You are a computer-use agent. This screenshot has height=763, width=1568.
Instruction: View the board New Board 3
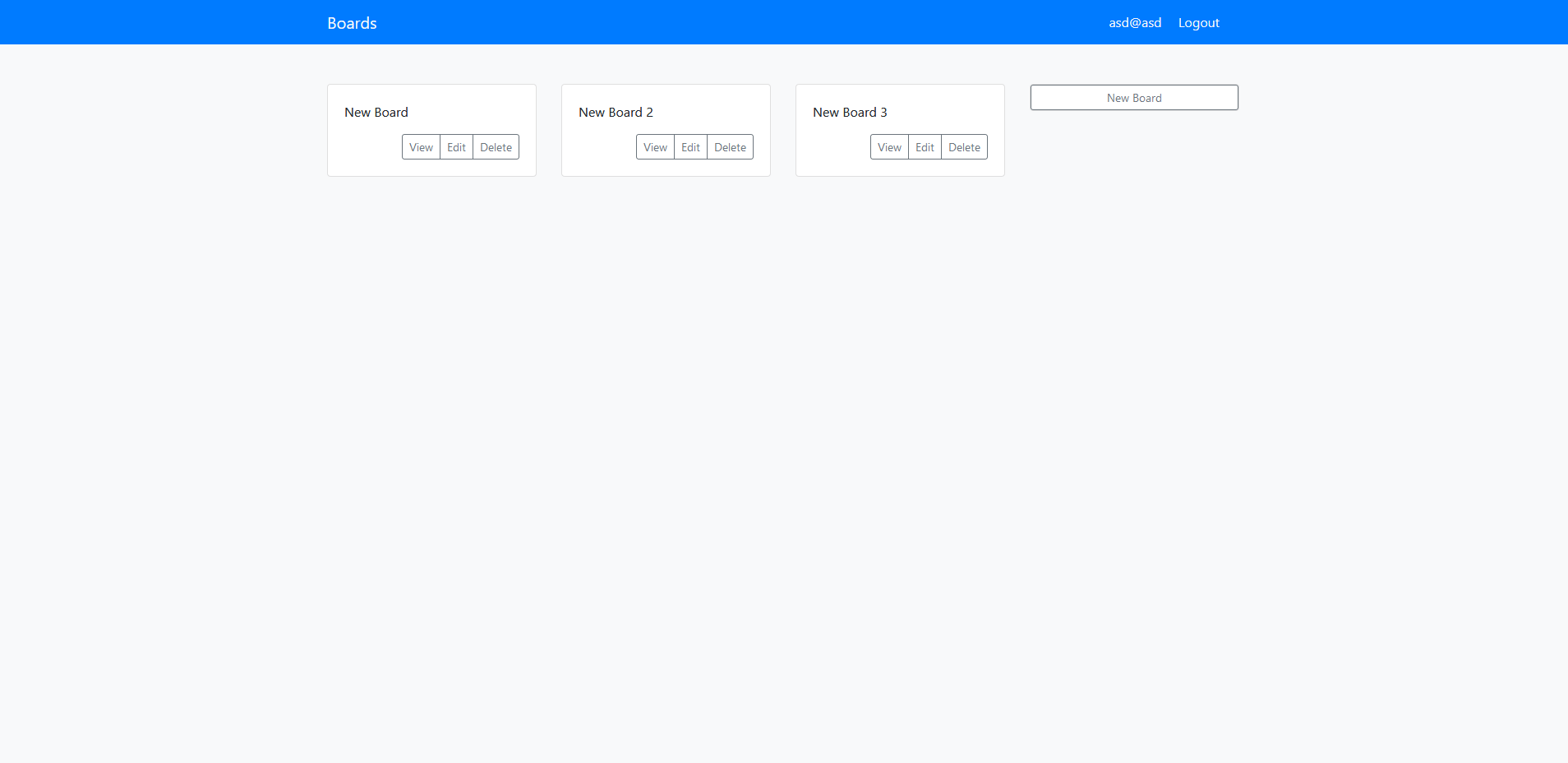889,146
